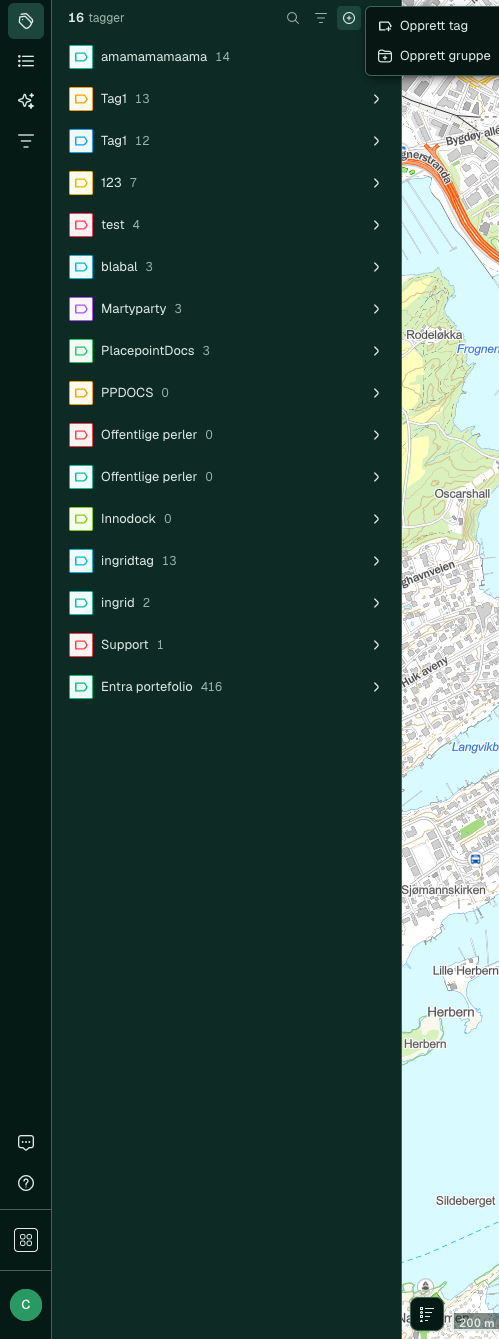The image size is (499, 1339).
Task: Open the apps grid icon
Action: pyautogui.click(x=26, y=1240)
